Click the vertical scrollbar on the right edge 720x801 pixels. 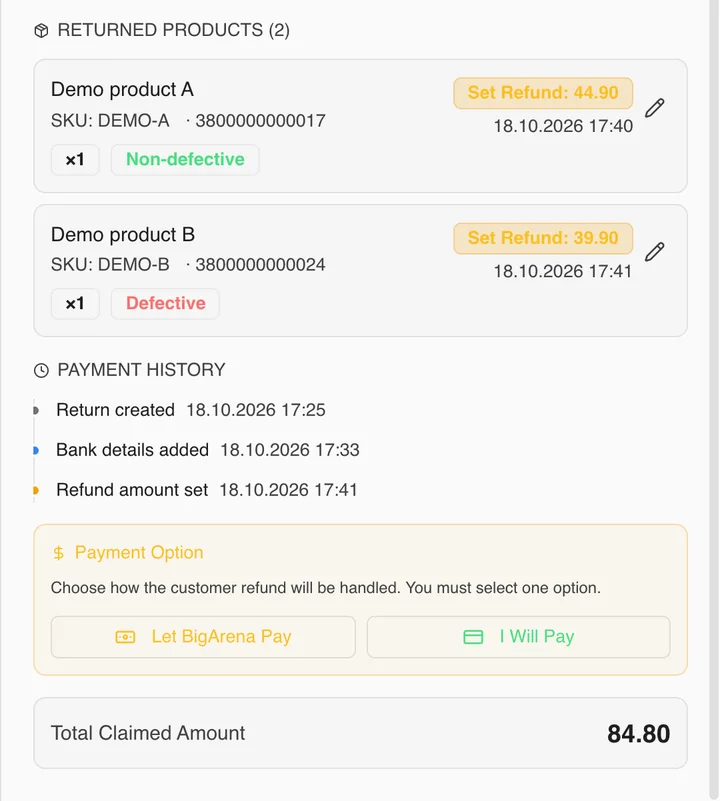coord(714,398)
